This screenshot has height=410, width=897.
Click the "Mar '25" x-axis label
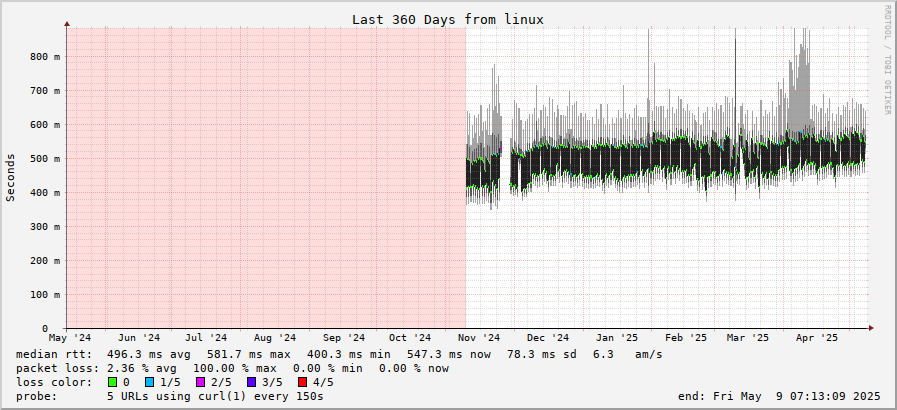click(x=748, y=338)
